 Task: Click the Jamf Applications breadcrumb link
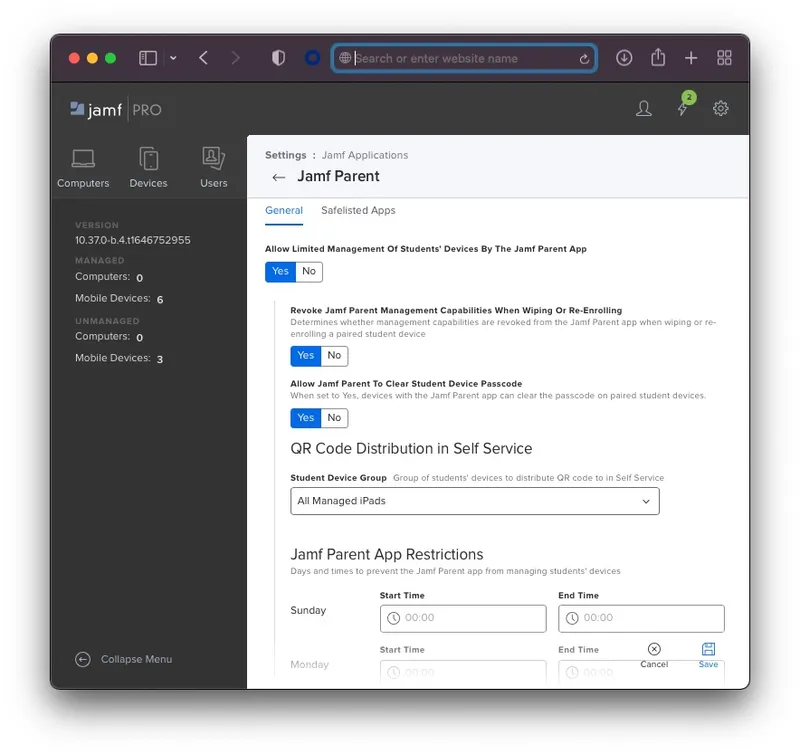click(365, 155)
